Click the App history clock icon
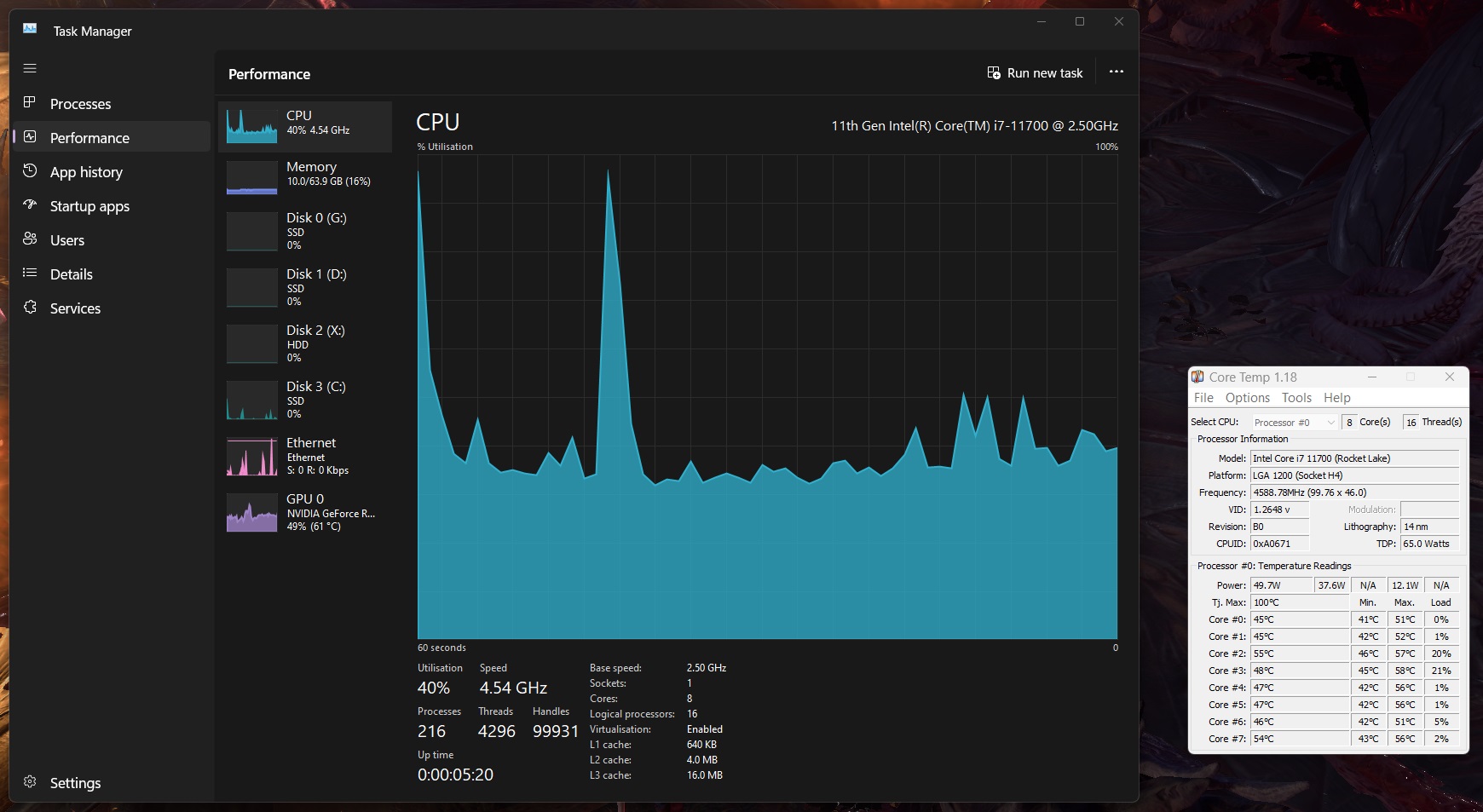The height and width of the screenshot is (812, 1483). (30, 171)
